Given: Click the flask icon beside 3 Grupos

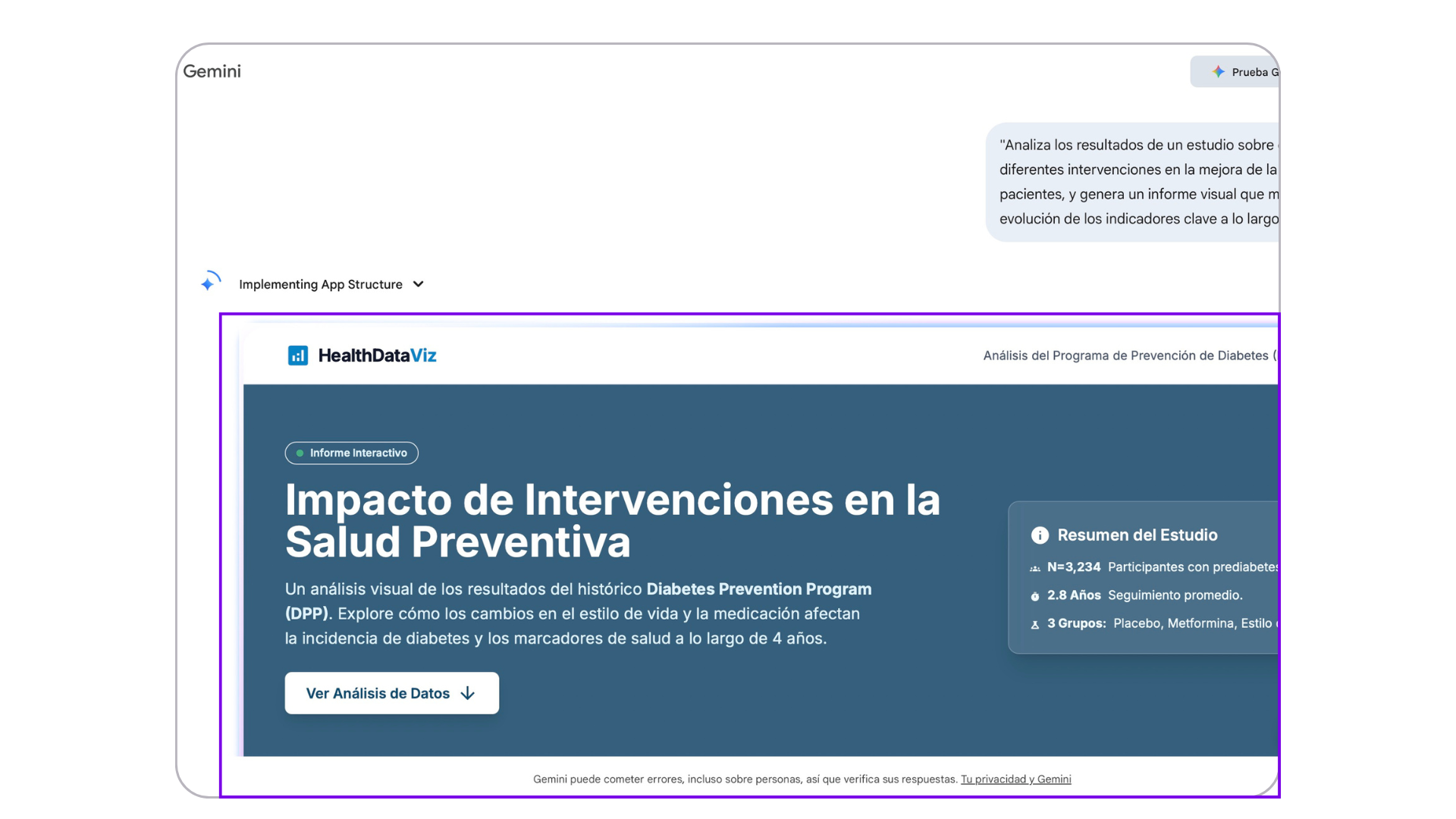Looking at the screenshot, I should (1035, 624).
